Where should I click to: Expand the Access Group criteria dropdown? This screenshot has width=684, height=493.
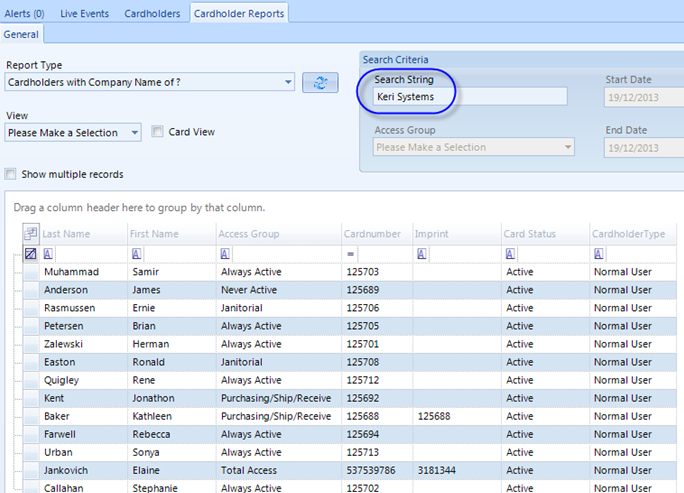tap(568, 147)
